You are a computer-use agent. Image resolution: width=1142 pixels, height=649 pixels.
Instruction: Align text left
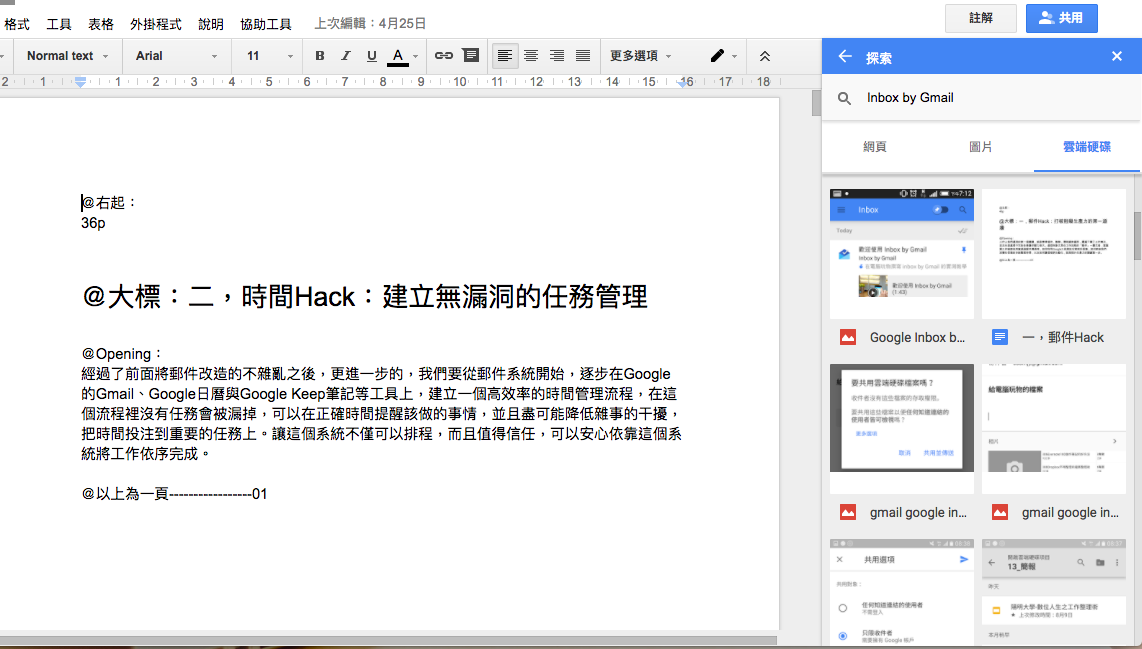coord(505,55)
